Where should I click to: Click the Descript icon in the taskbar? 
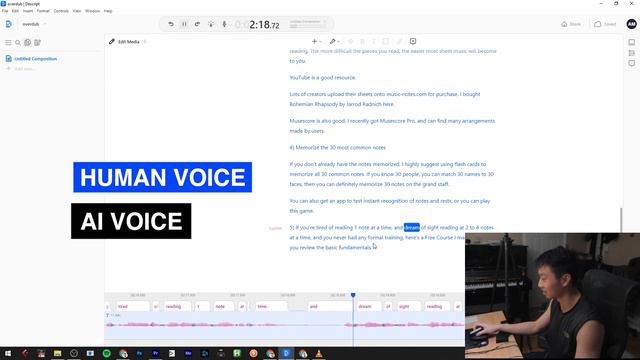286,353
